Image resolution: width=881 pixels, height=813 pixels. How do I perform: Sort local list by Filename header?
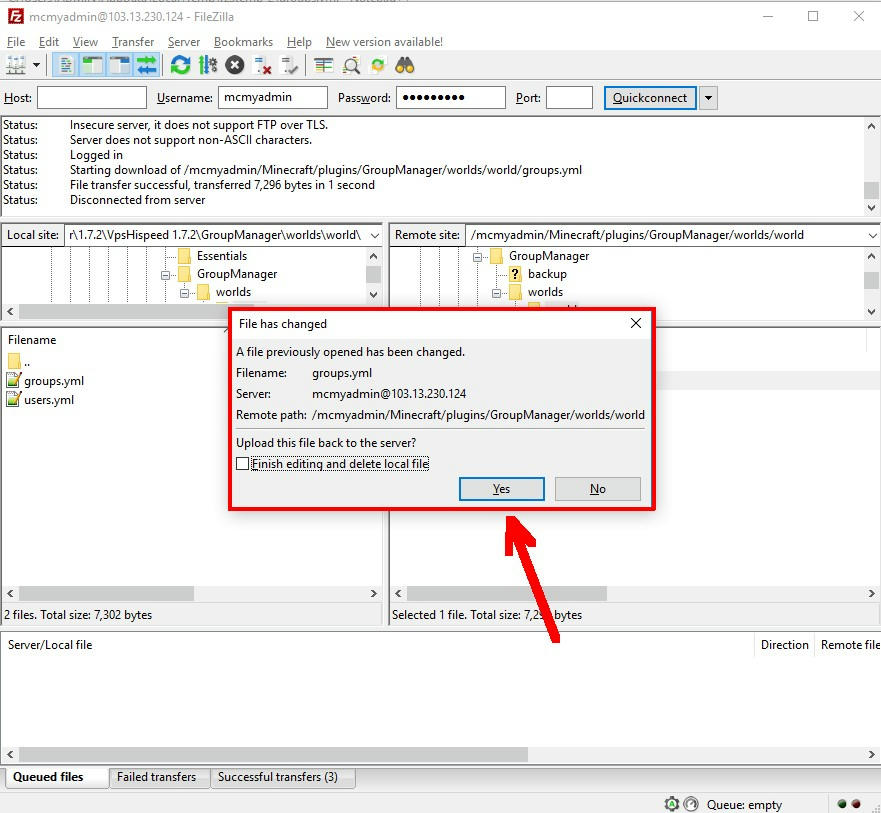tap(32, 340)
